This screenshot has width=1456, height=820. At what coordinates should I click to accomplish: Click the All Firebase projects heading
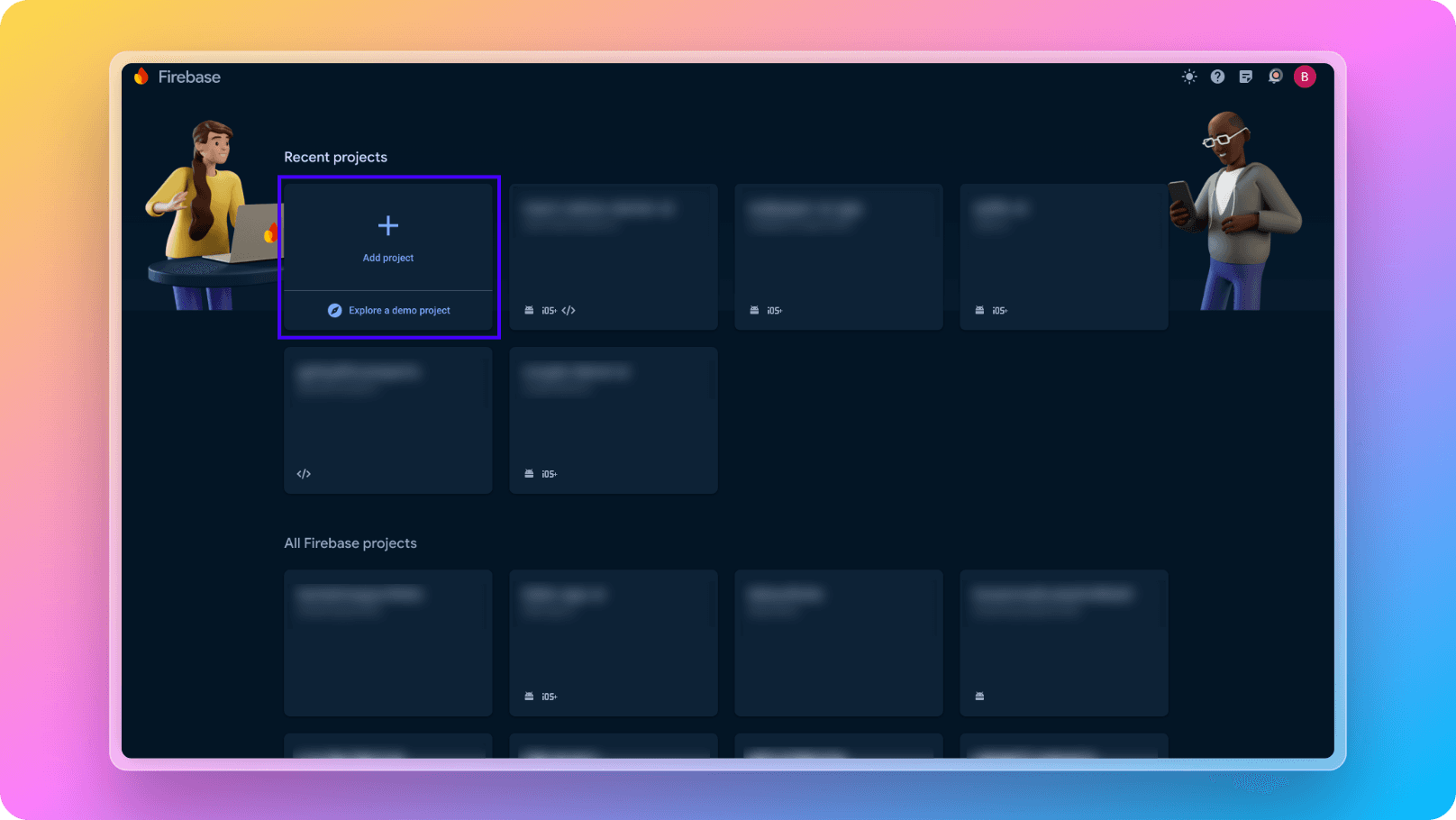pos(350,543)
